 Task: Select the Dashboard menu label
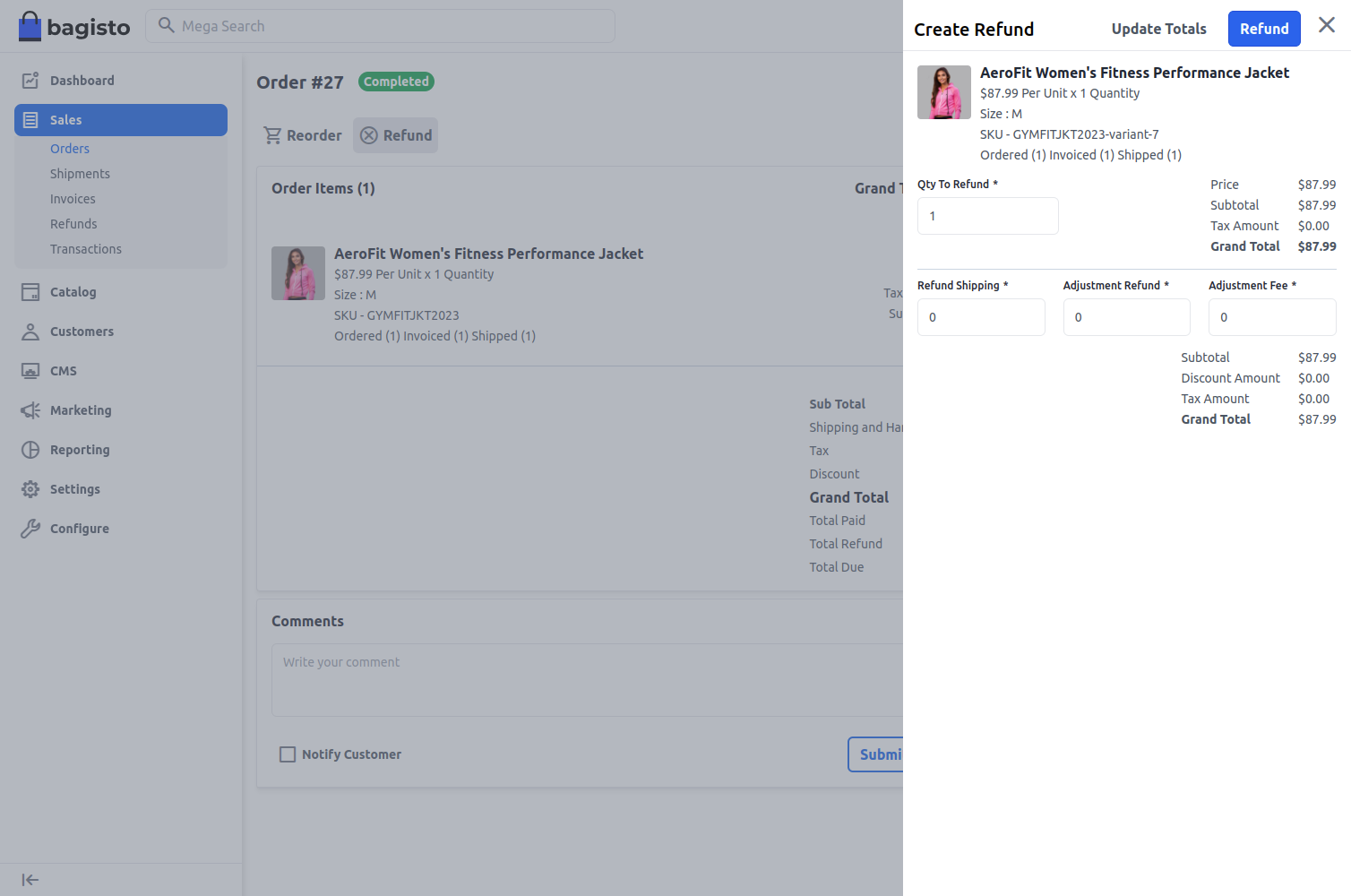[82, 81]
